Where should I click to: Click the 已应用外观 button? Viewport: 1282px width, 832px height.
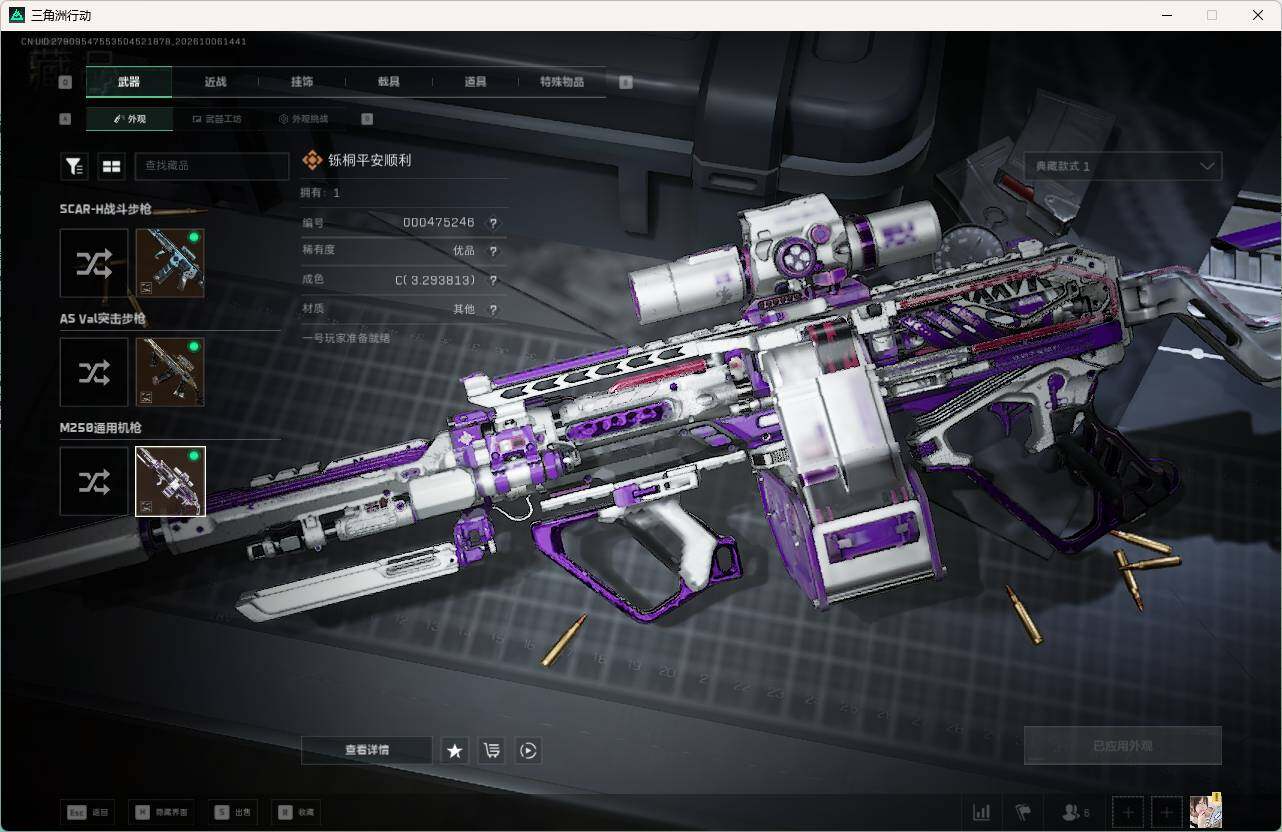point(1123,746)
